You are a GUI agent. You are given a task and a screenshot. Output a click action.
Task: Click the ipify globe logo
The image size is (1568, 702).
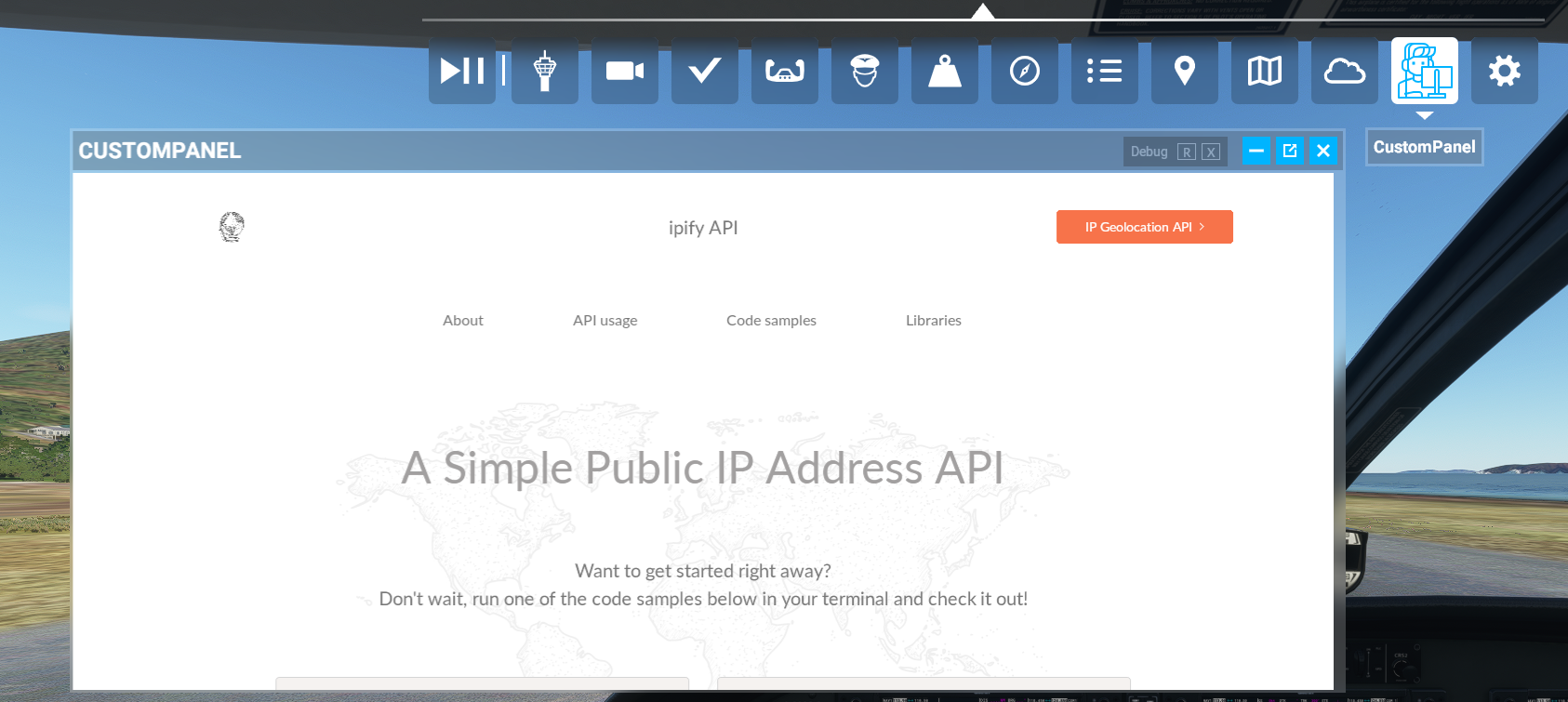pyautogui.click(x=232, y=227)
